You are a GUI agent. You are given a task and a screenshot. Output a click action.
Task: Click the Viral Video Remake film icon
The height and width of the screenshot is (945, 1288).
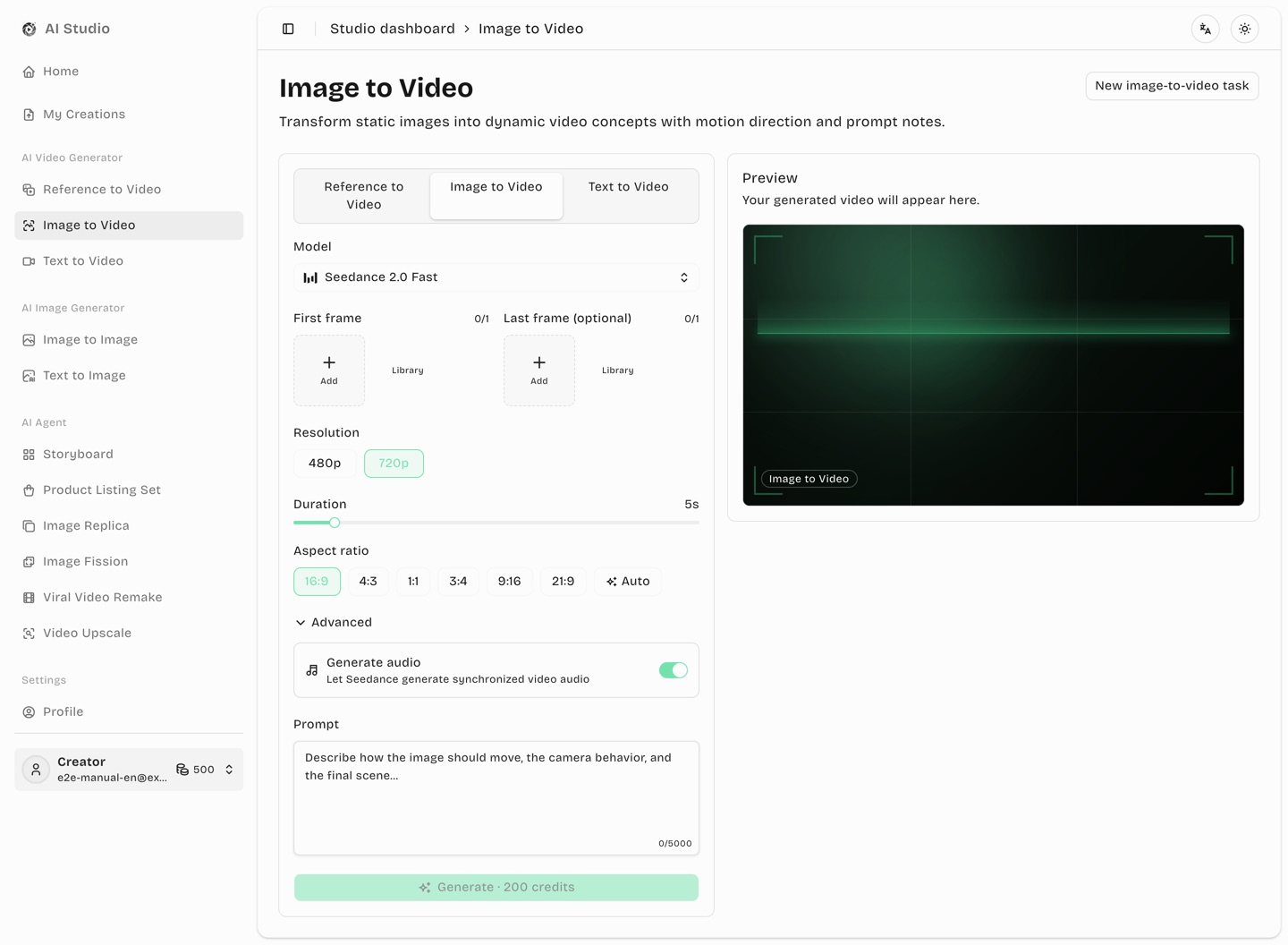tap(29, 598)
